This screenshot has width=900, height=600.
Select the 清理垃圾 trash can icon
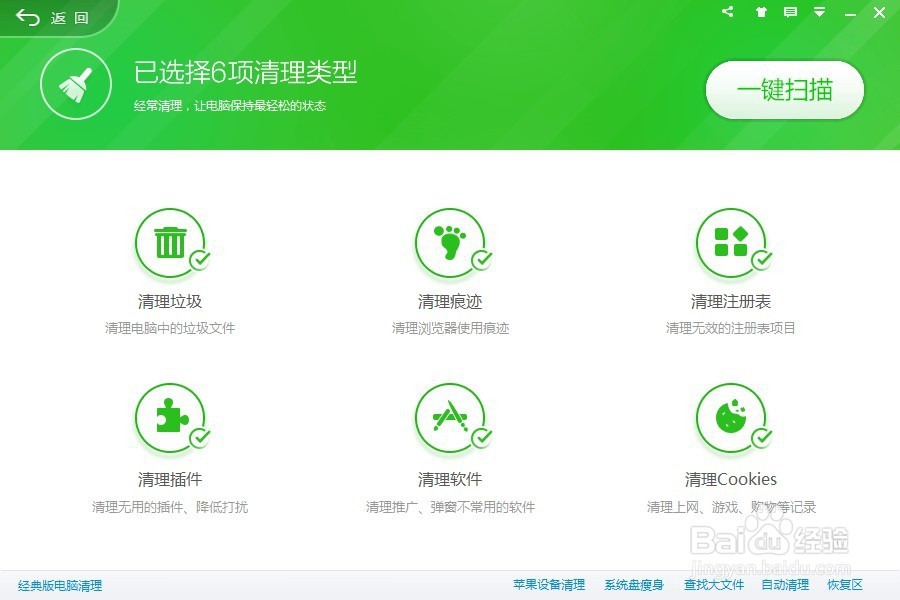(x=170, y=240)
